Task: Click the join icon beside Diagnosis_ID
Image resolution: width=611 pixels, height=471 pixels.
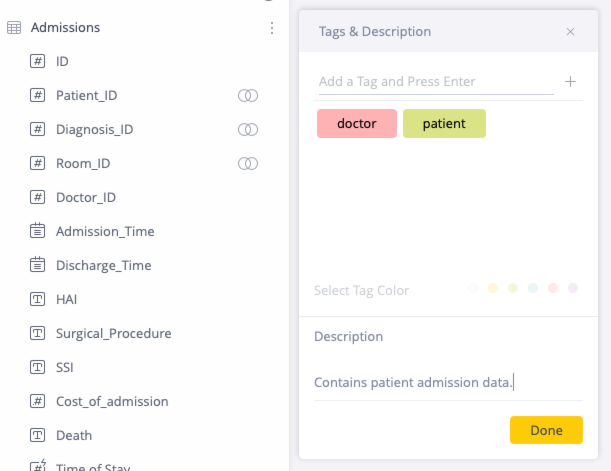Action: click(248, 129)
